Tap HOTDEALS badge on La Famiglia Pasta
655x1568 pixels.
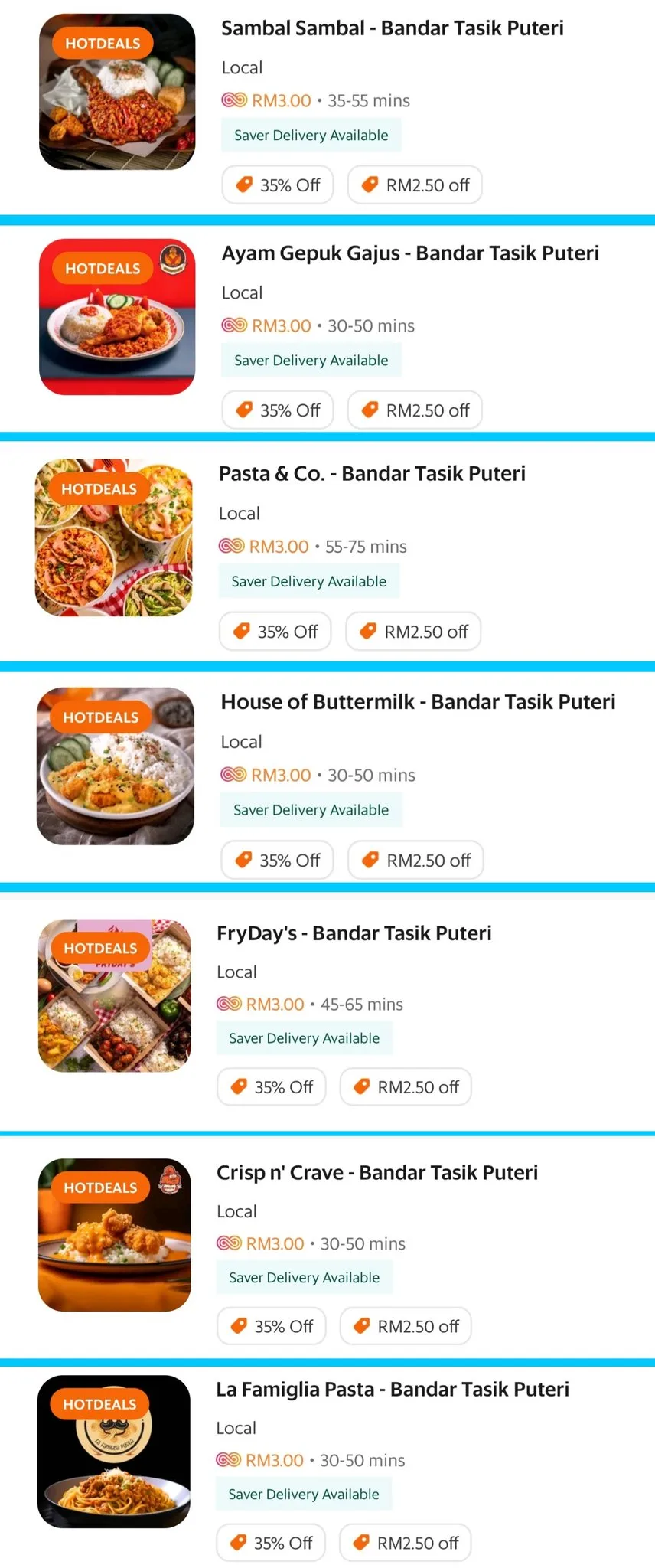[x=99, y=1404]
